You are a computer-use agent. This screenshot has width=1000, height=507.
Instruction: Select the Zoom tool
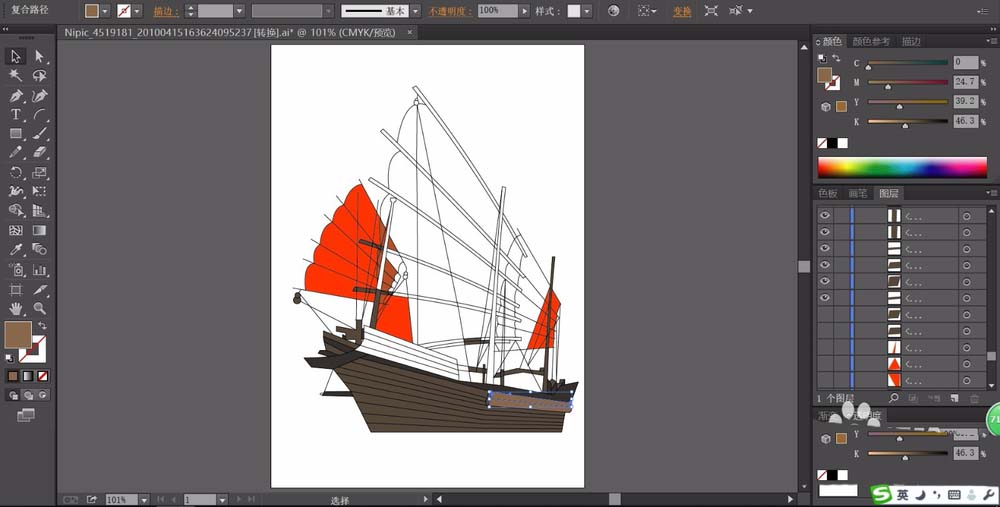pos(40,309)
